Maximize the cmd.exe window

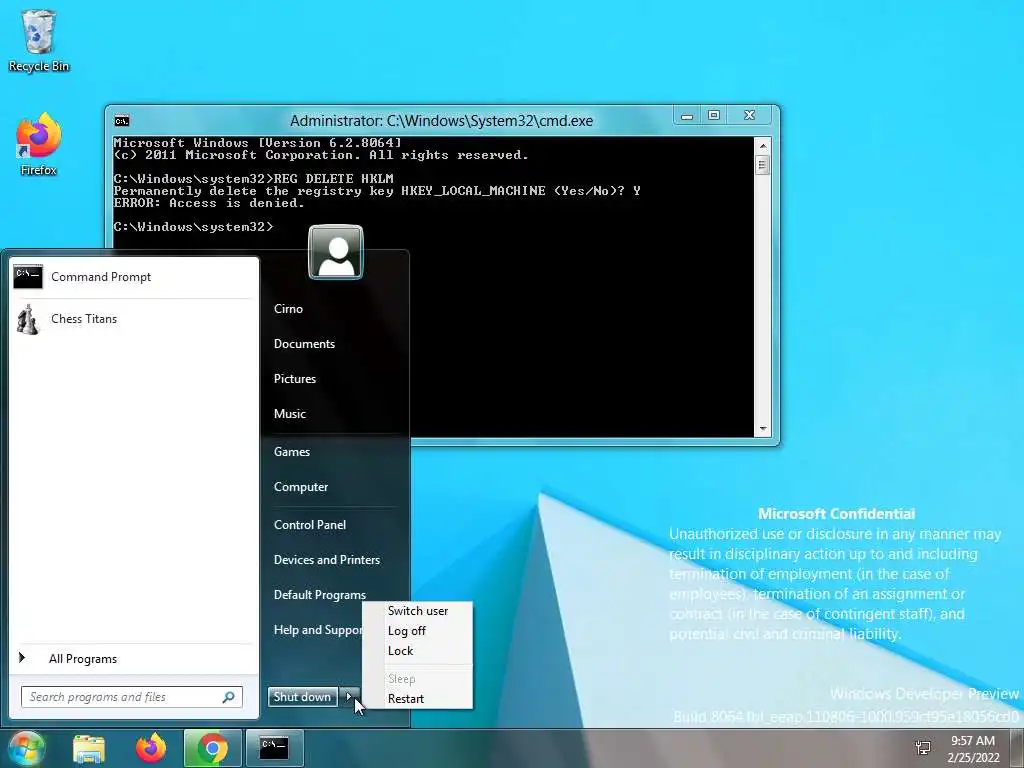(x=714, y=116)
